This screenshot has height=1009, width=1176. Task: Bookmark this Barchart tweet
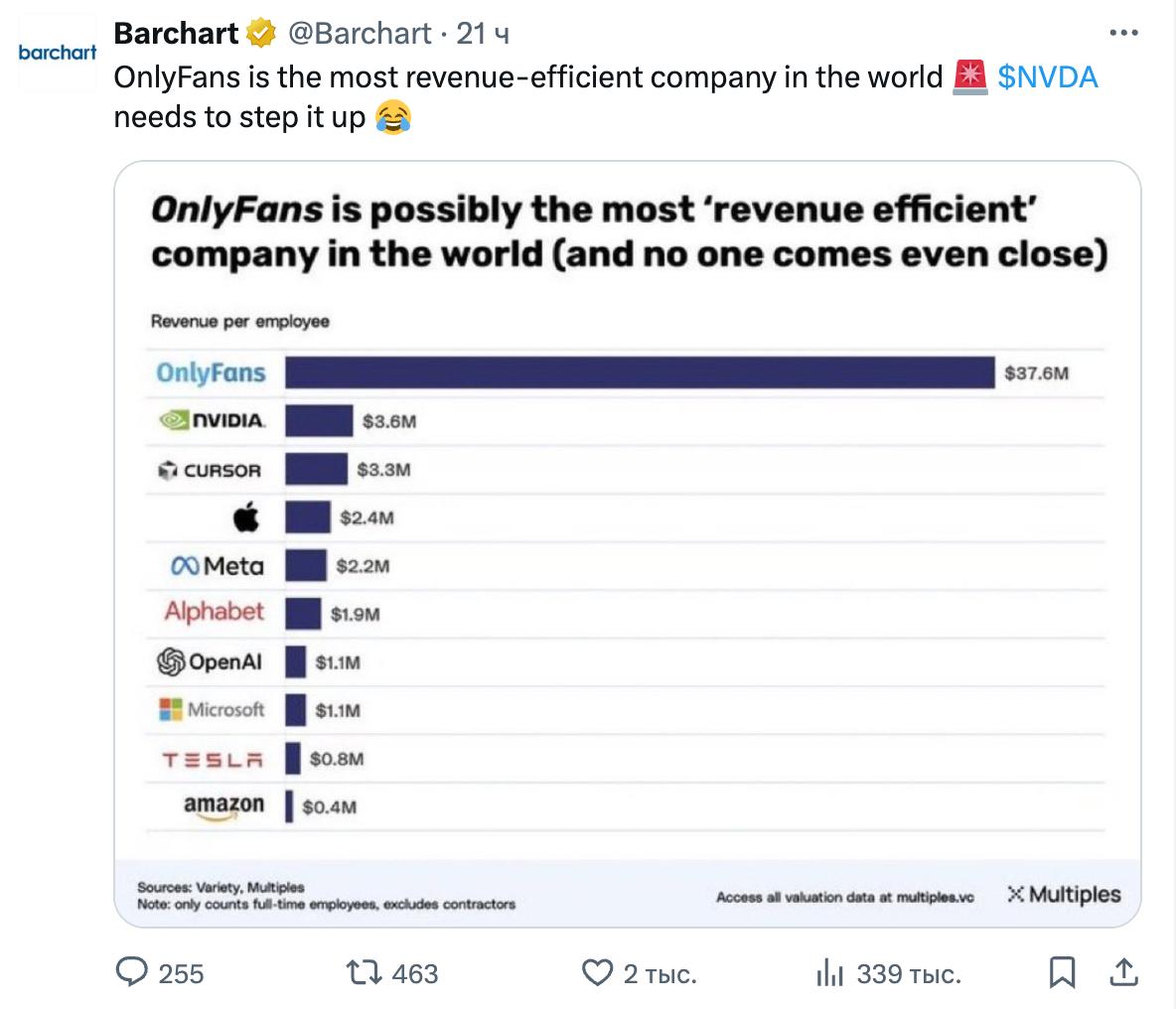[x=1062, y=973]
